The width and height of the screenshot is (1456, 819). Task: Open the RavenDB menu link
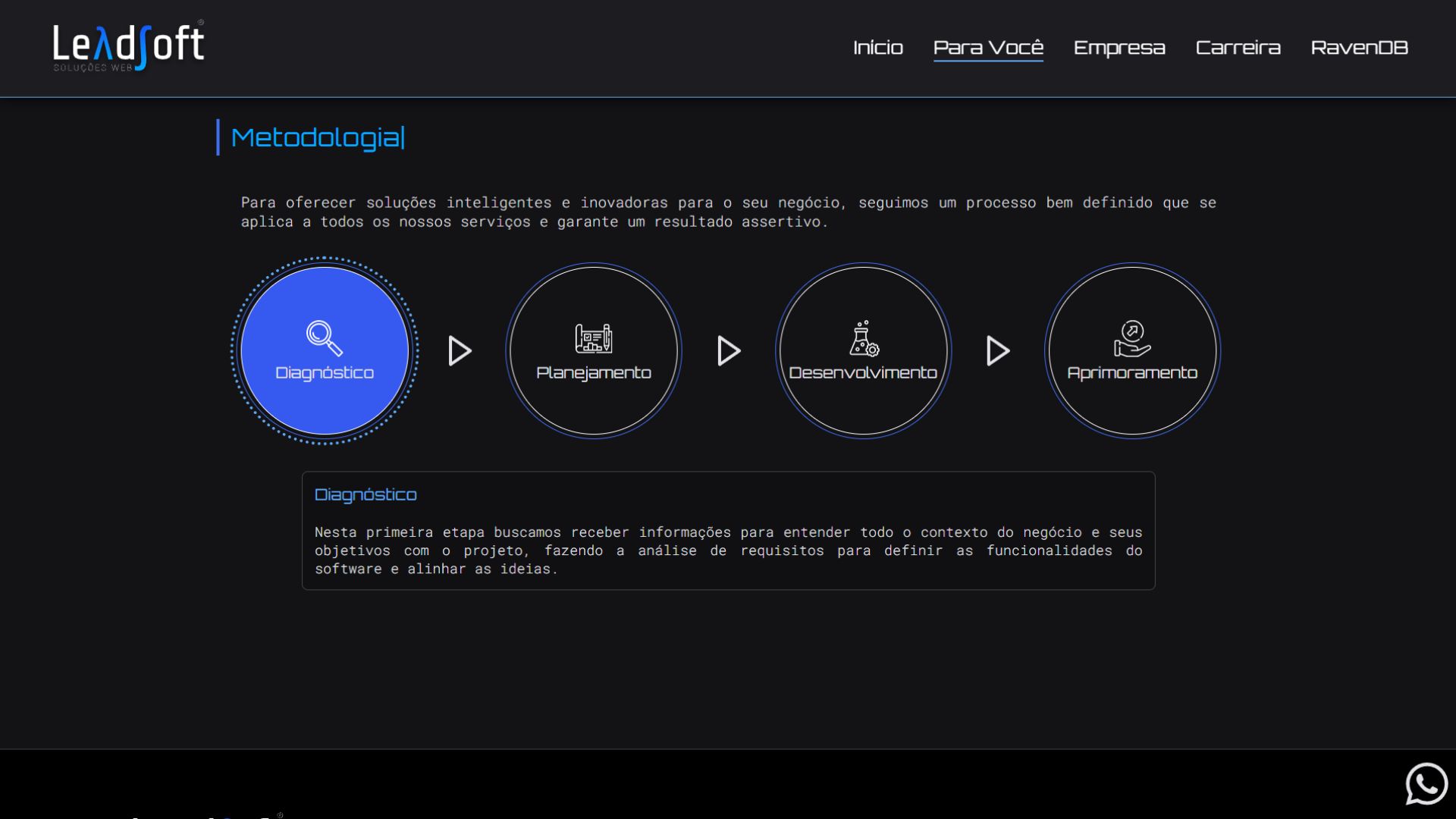1360,48
